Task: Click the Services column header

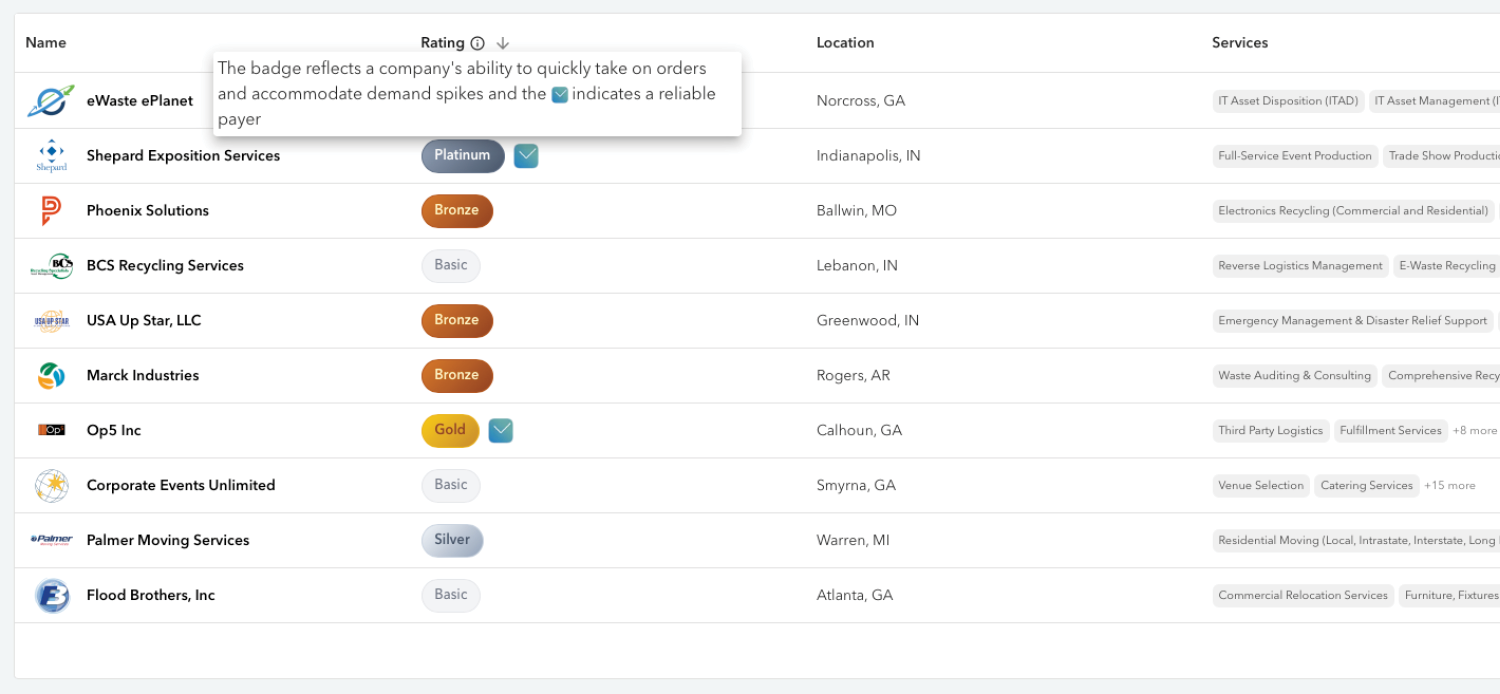Action: point(1240,43)
